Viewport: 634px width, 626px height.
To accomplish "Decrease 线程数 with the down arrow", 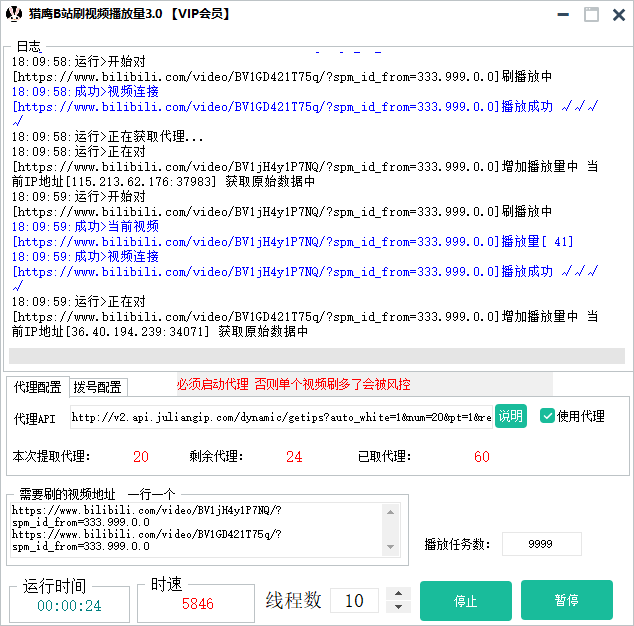I will point(398,607).
